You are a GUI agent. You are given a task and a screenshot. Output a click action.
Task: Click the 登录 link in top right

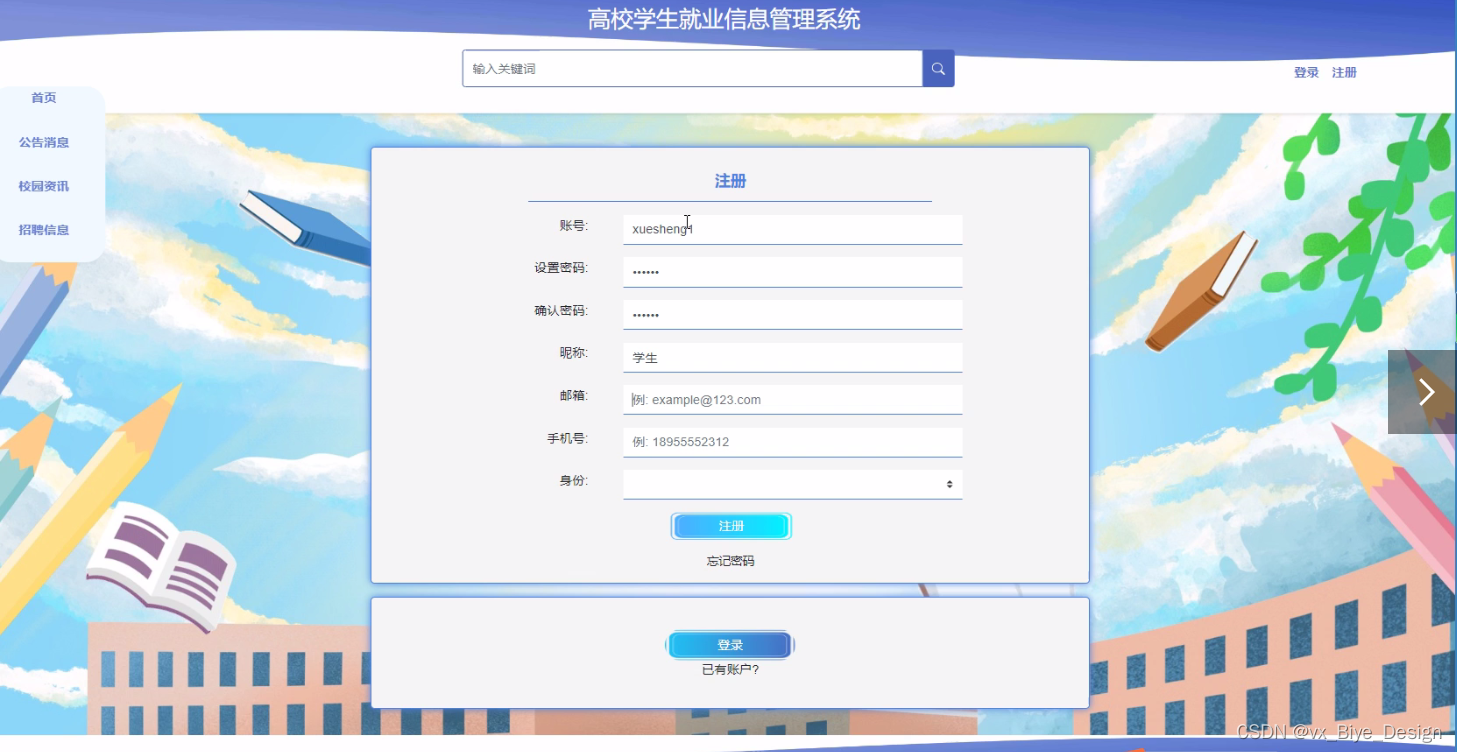[x=1306, y=73]
